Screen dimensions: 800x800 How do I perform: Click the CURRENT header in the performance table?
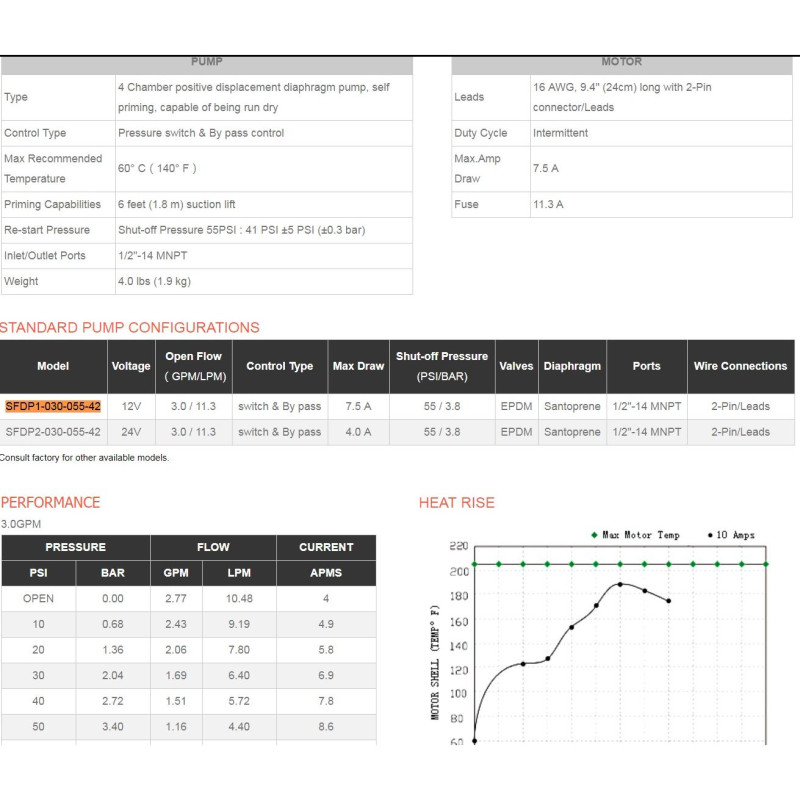coord(326,547)
